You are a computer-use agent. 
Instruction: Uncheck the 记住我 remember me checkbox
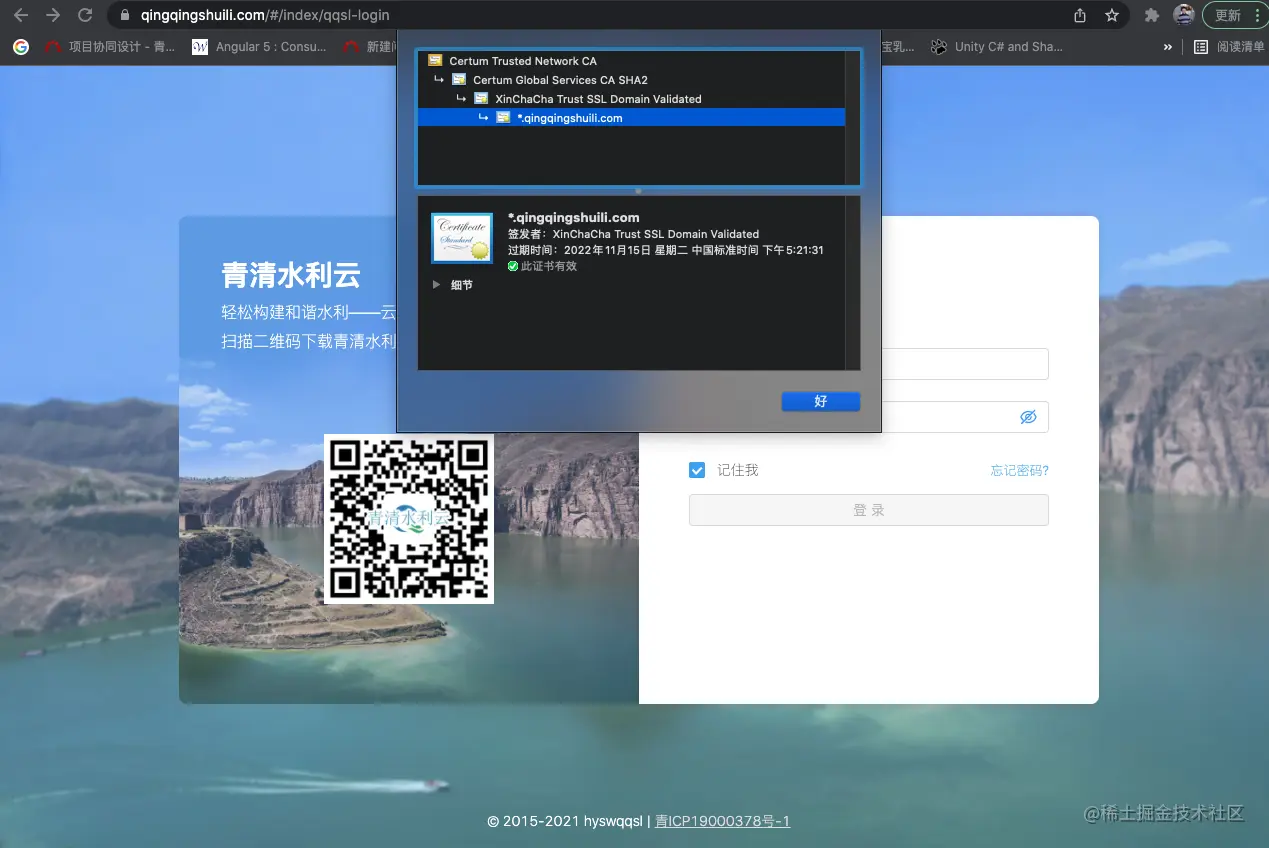pyautogui.click(x=697, y=470)
